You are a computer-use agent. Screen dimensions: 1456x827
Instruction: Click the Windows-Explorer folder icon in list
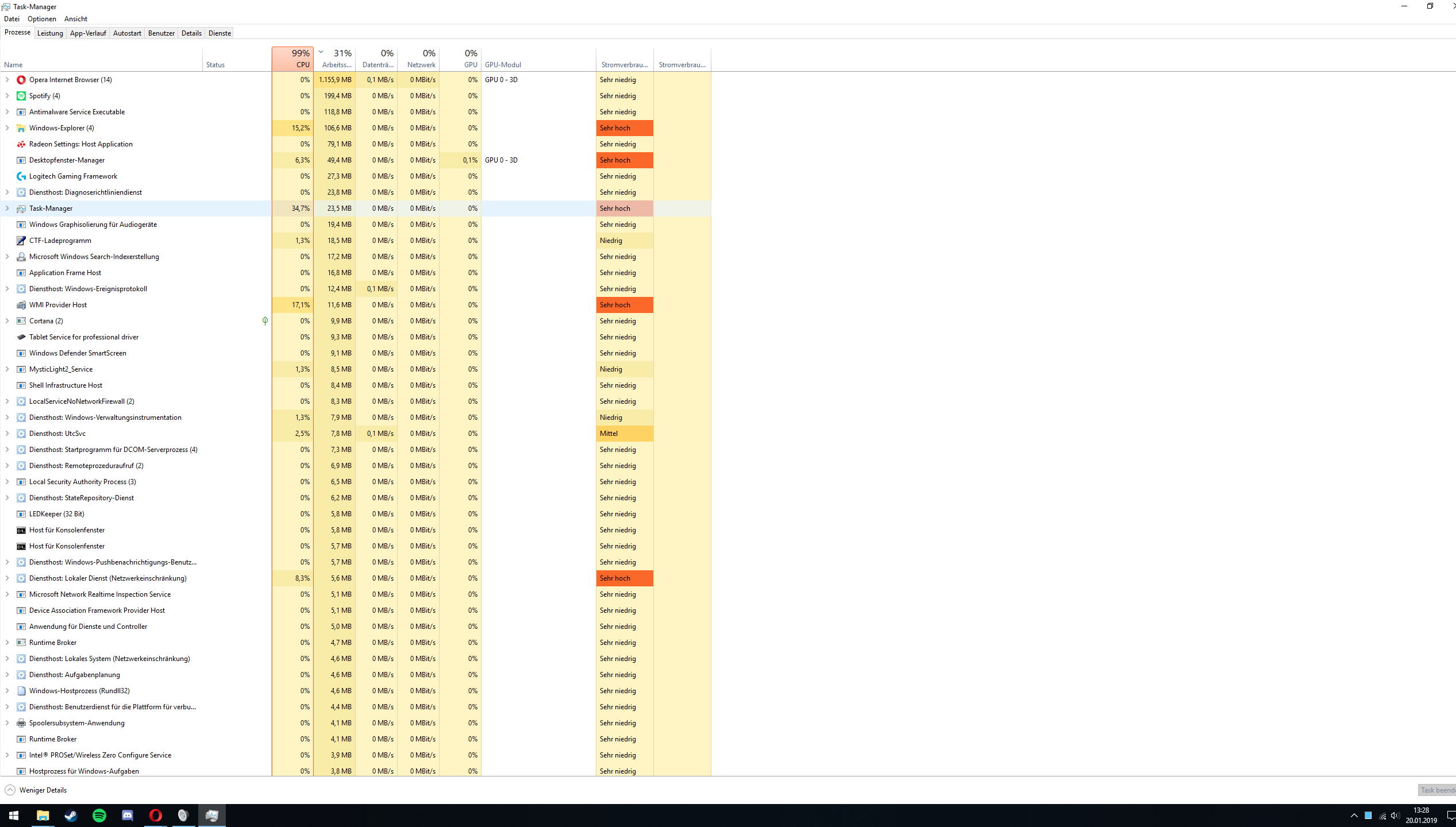point(21,128)
